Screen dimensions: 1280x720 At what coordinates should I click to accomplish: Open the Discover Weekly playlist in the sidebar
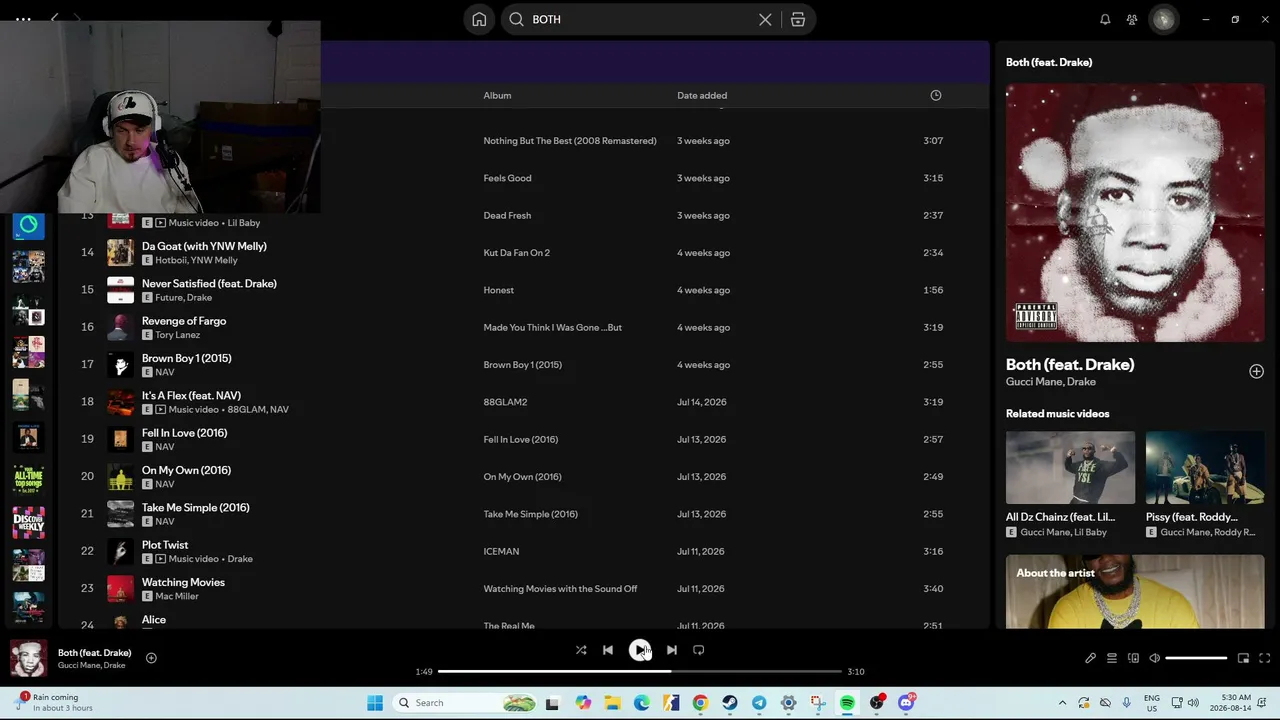tap(28, 522)
